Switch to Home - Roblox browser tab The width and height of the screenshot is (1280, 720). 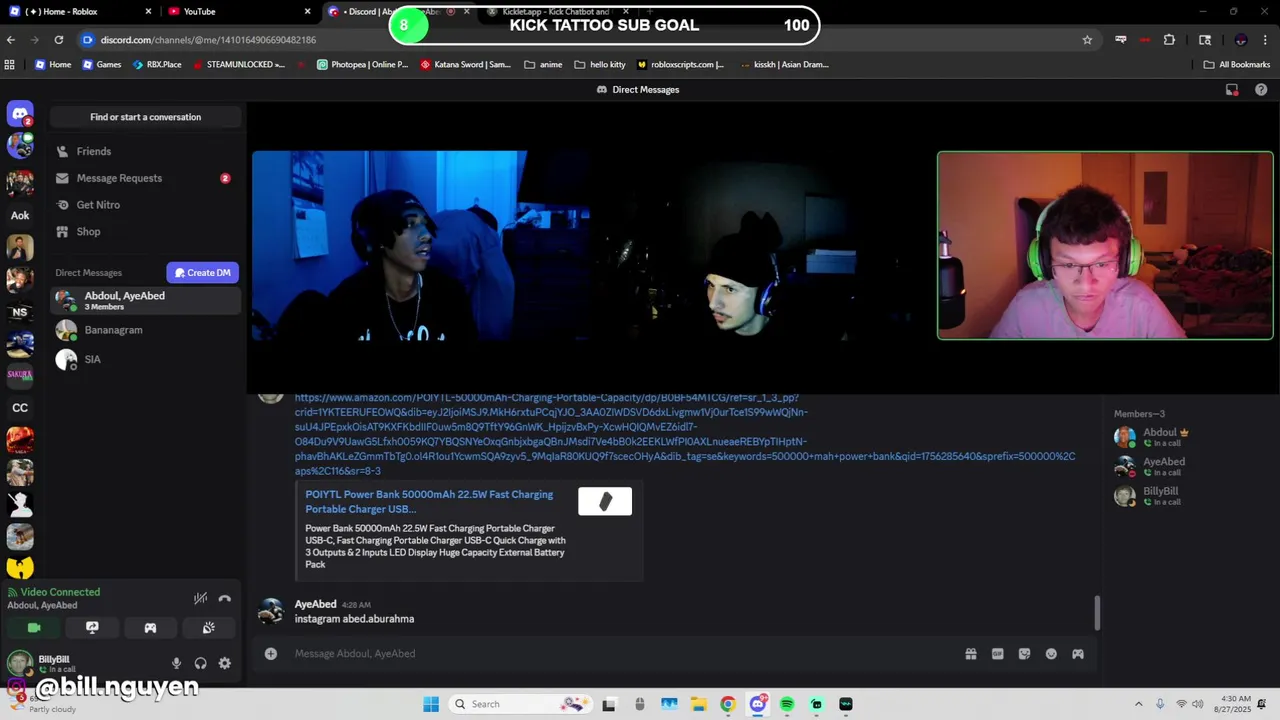tap(80, 12)
